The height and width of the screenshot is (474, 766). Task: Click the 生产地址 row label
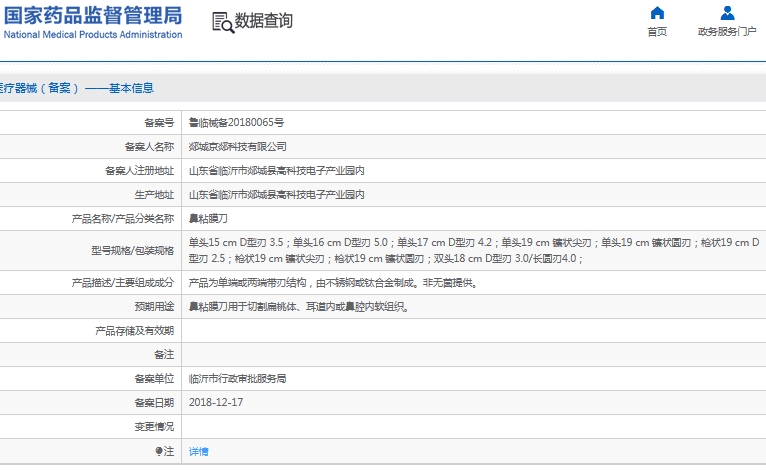[154, 194]
